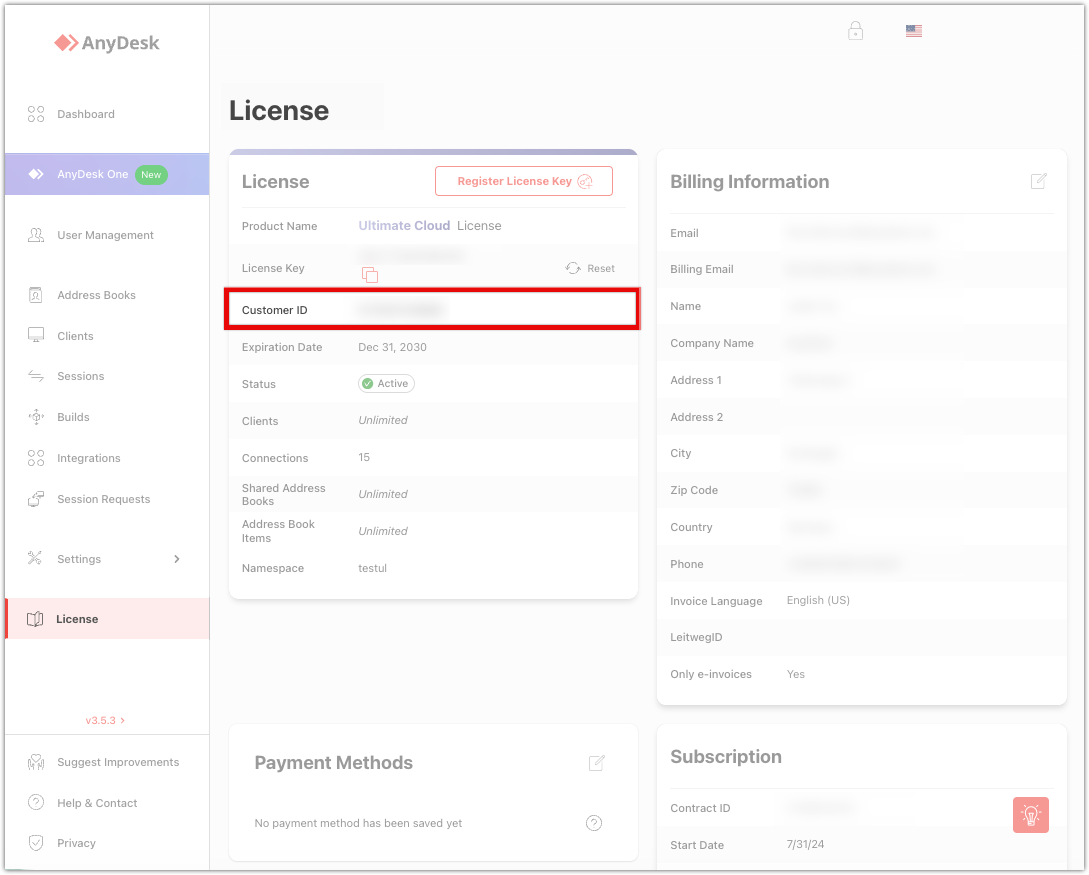Viewport: 1089px width, 875px height.
Task: Click Subscription section heading
Action: point(726,757)
